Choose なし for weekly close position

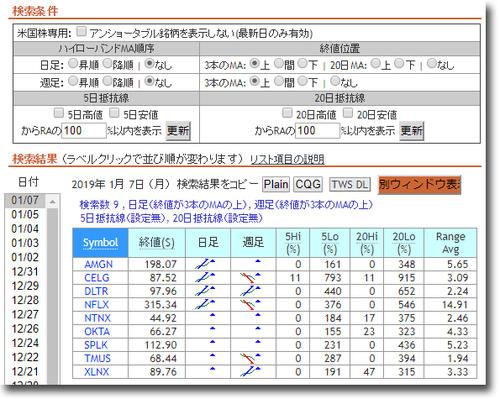coord(335,81)
